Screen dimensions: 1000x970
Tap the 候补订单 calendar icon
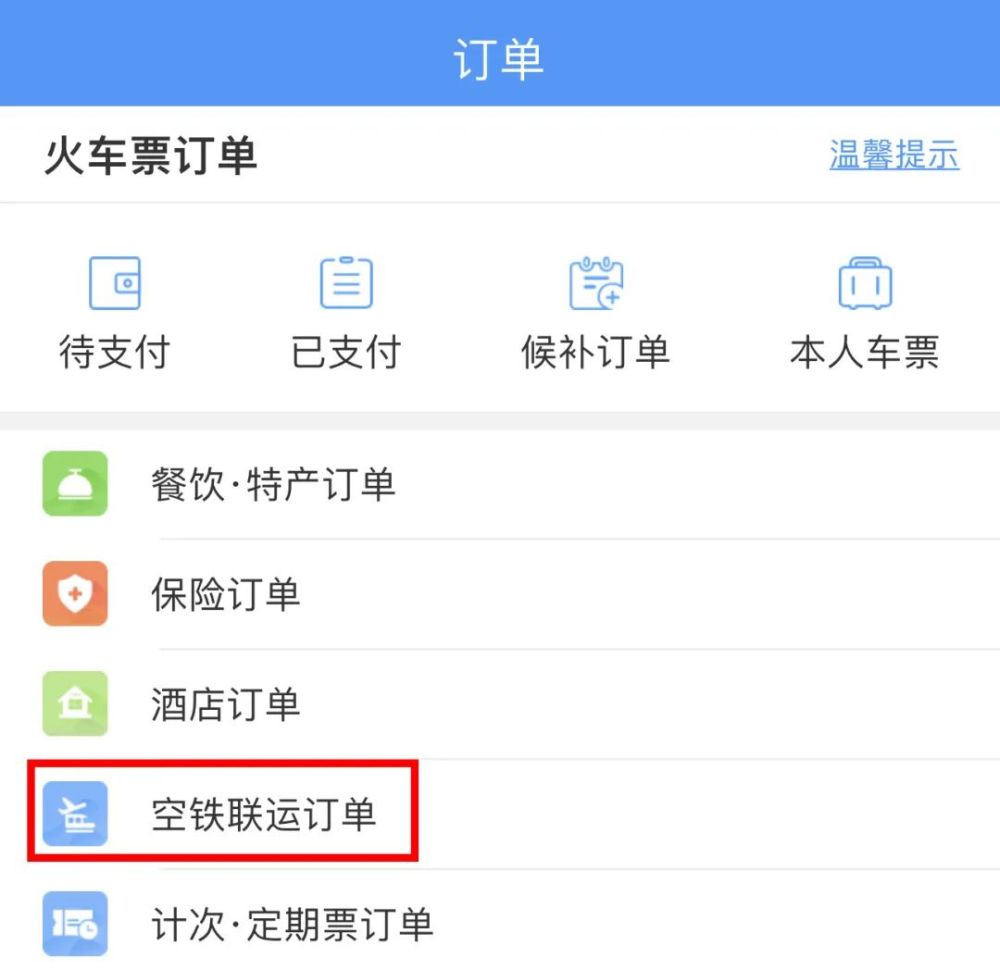point(595,283)
